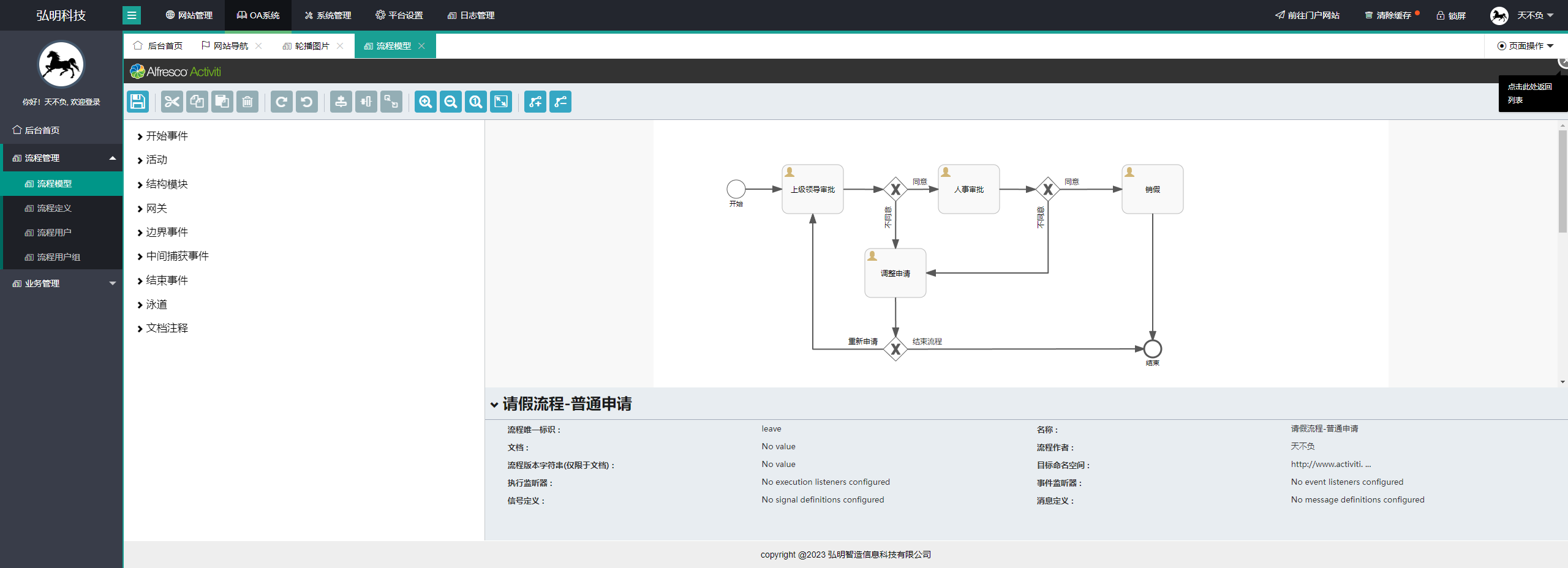The image size is (1568, 568).
Task: Expand the 文档注释 palette group
Action: pyautogui.click(x=163, y=328)
